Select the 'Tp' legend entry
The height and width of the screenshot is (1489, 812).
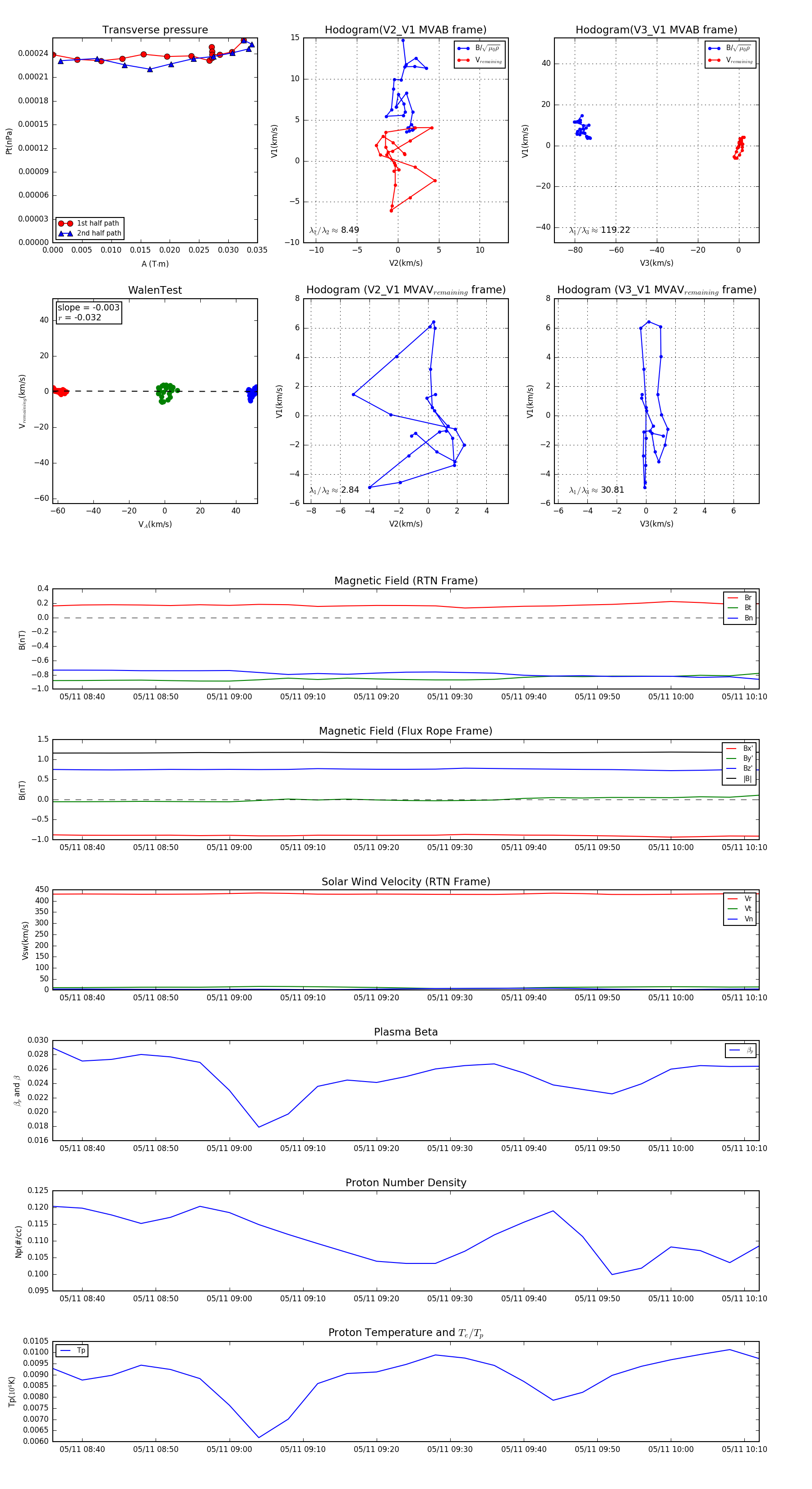tap(74, 1350)
